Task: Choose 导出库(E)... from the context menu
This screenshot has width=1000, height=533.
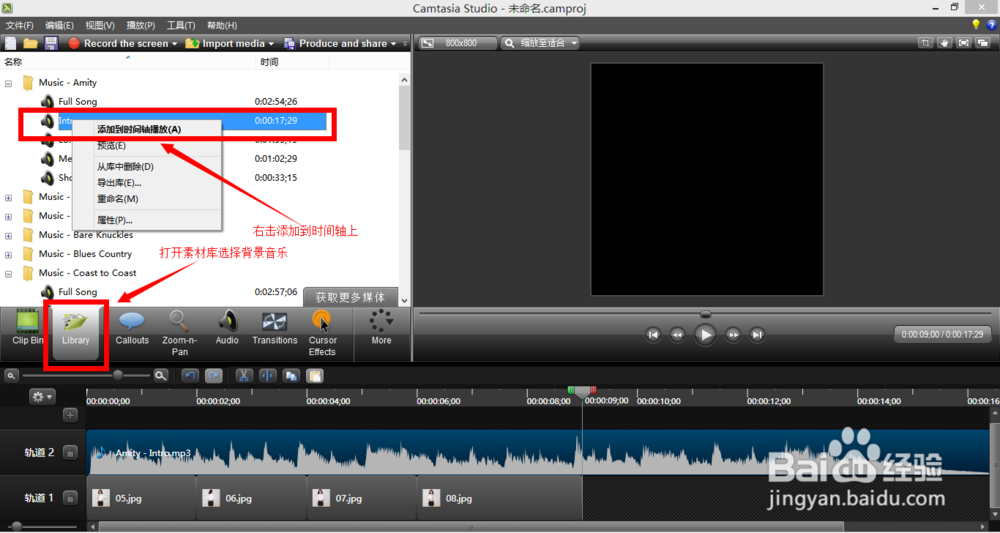Action: 147,183
